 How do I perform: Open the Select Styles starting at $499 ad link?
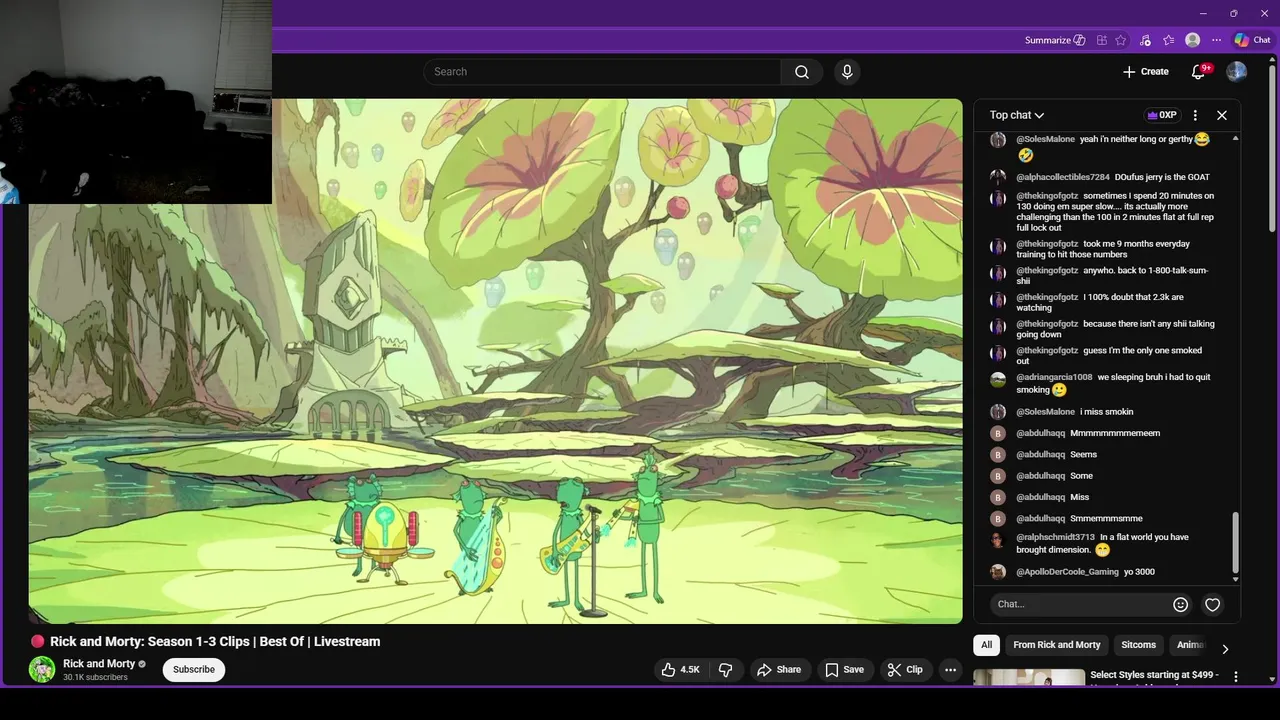[1154, 675]
